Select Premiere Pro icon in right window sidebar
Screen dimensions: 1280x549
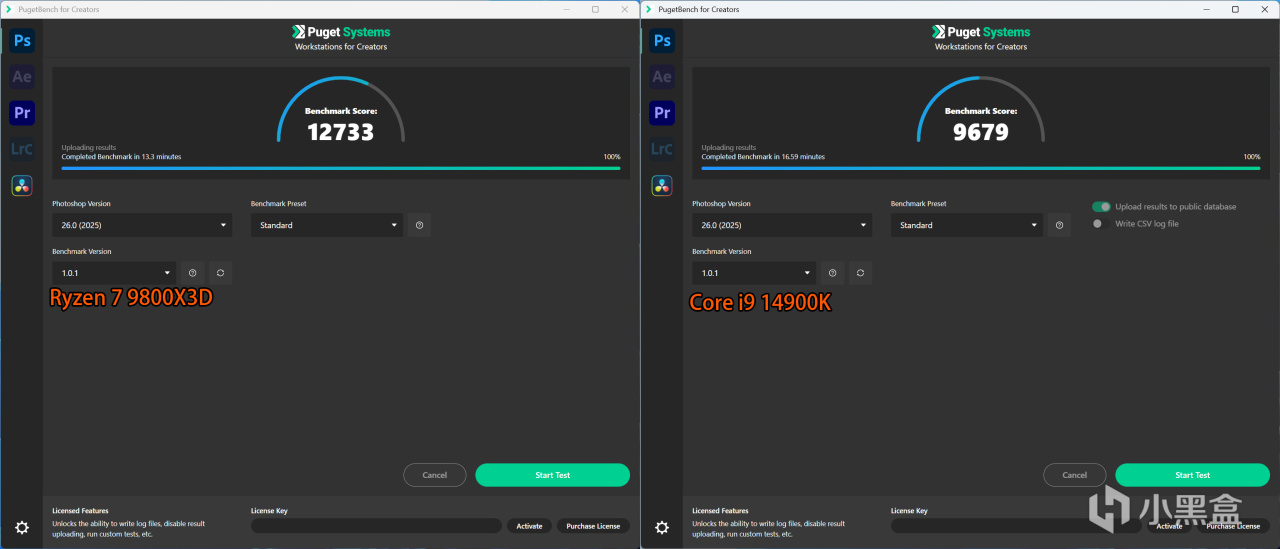click(662, 113)
